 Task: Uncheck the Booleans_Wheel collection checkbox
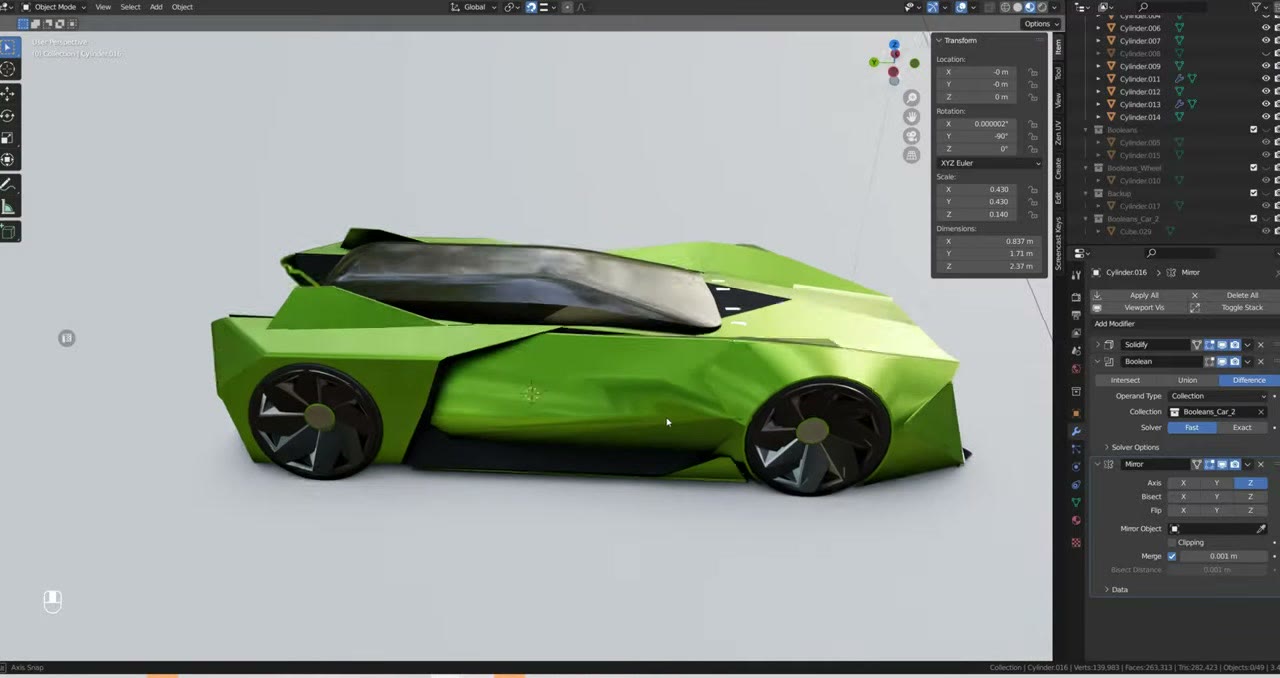(1254, 168)
